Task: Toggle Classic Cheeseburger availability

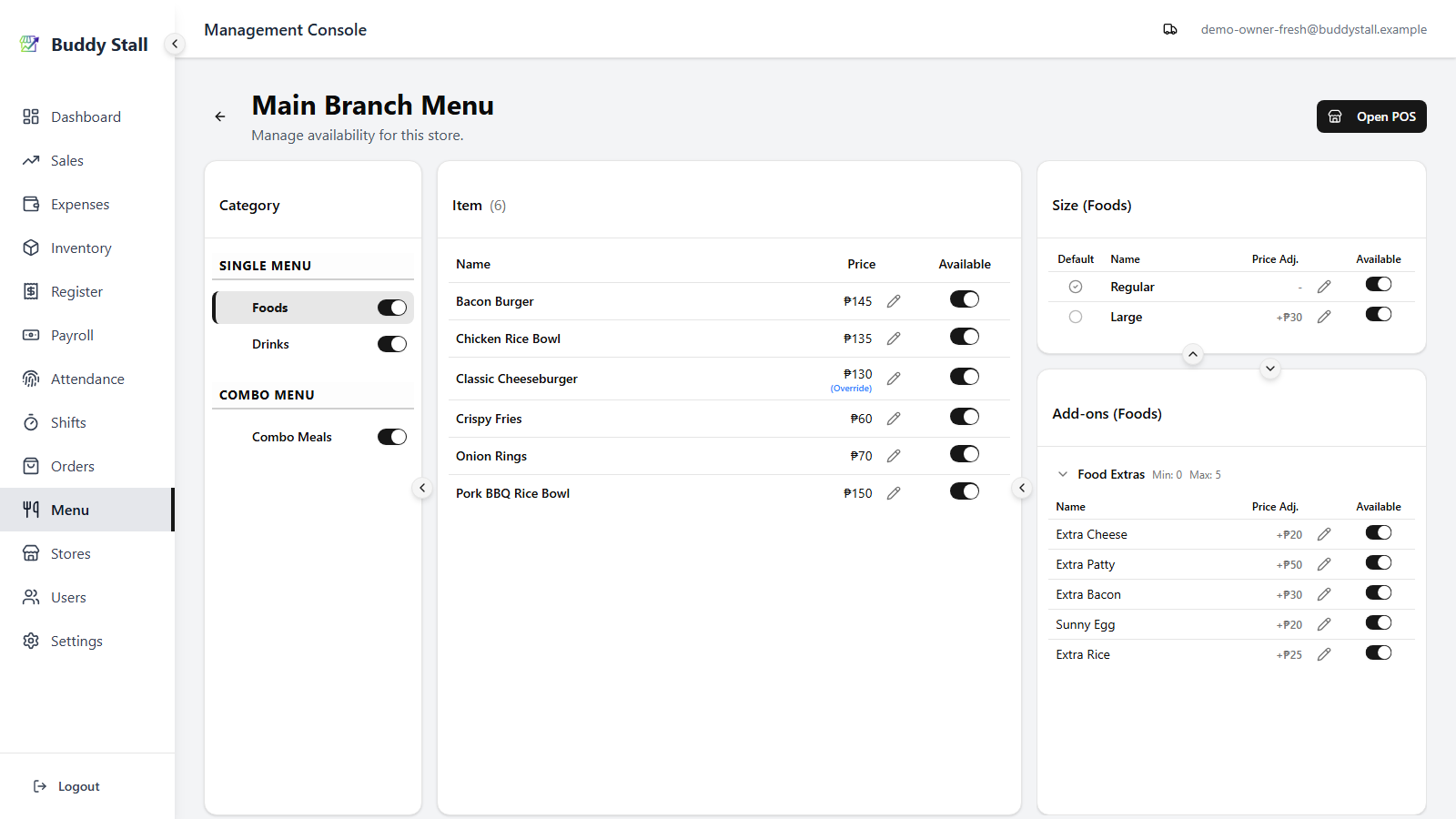Action: point(965,377)
